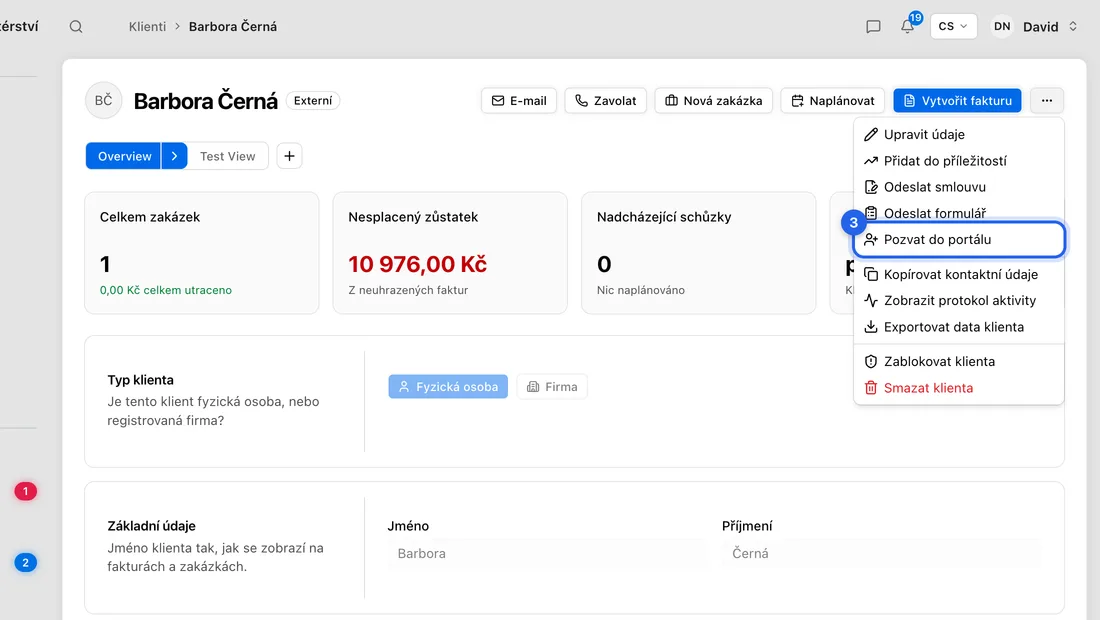Click the Celkem zakázek card title

pos(149,217)
